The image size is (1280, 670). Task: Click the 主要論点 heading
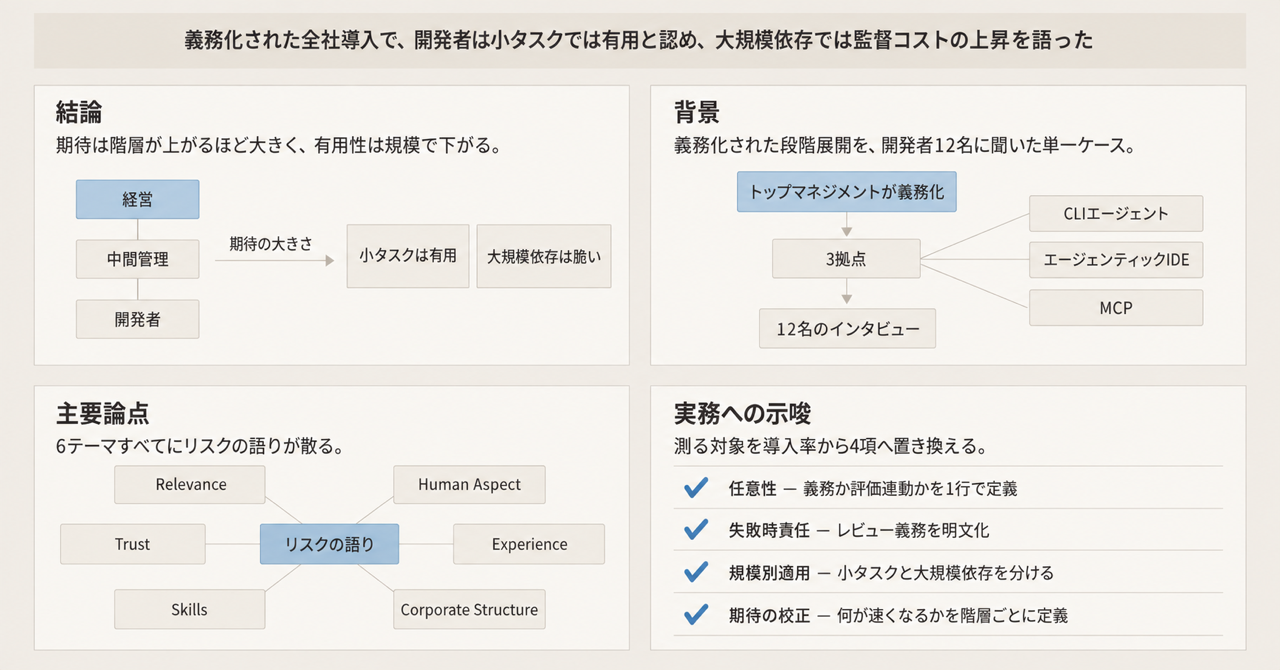coord(103,413)
